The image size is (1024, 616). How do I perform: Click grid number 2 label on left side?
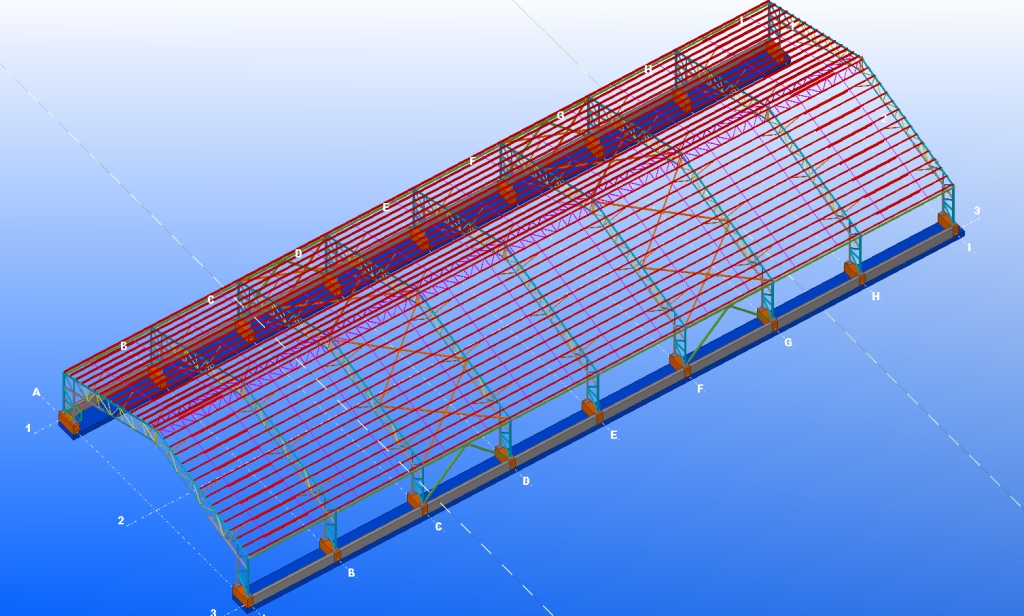pos(121,521)
